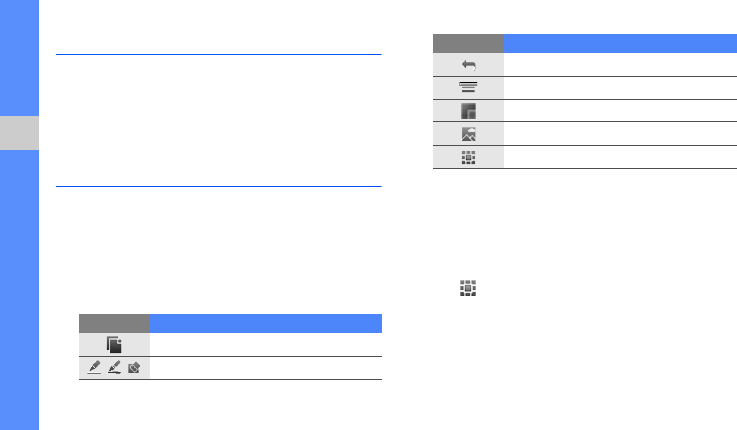Click blue header bar above pen tools row

click(266, 323)
